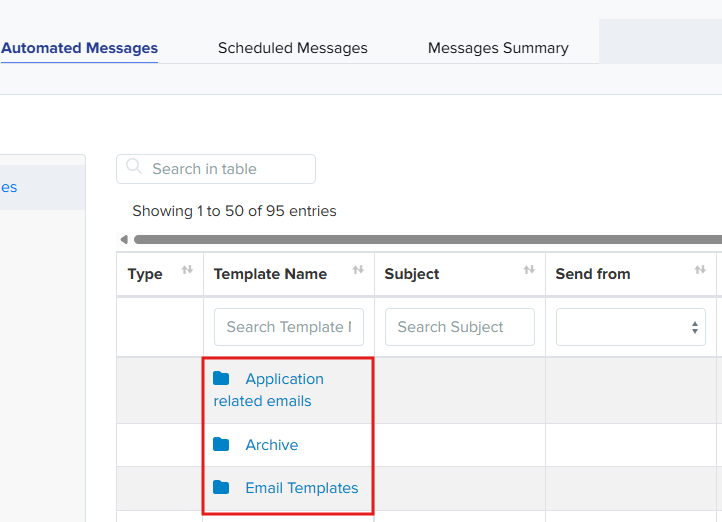Screen dimensions: 722x522
Task: Focus the Search Subject filter field
Action: 460,327
